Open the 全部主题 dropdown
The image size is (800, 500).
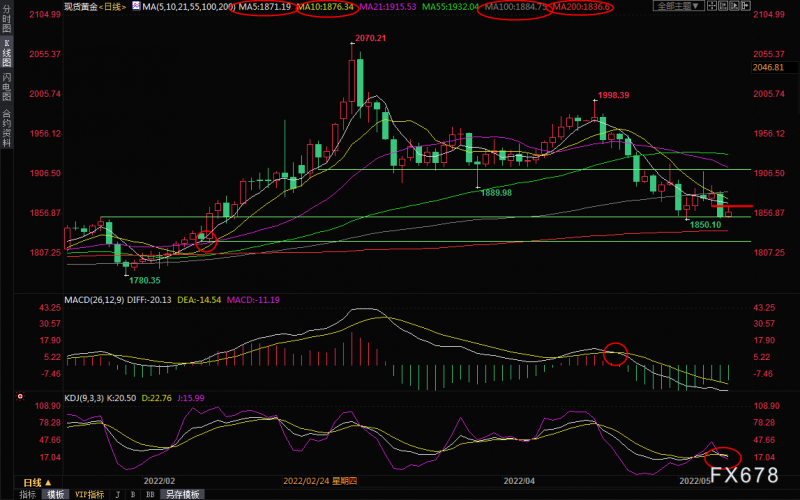679,6
